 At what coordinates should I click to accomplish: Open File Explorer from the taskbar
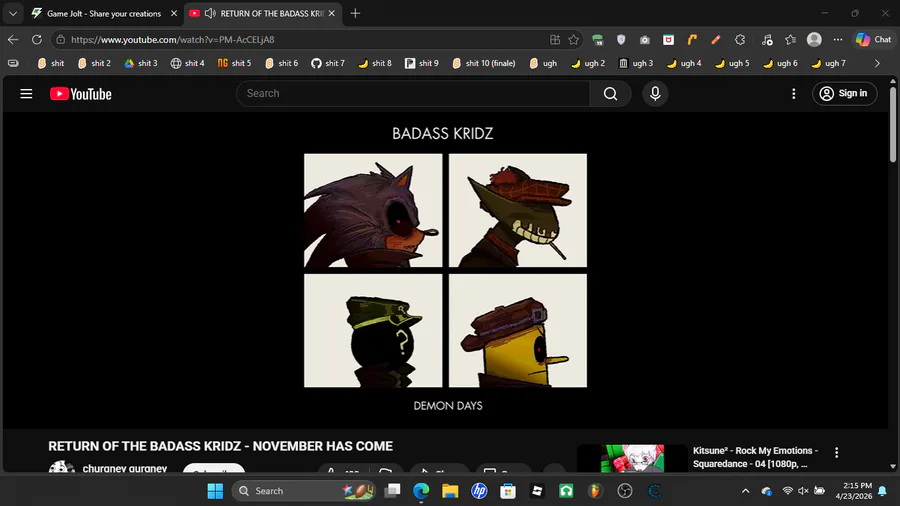tap(450, 491)
